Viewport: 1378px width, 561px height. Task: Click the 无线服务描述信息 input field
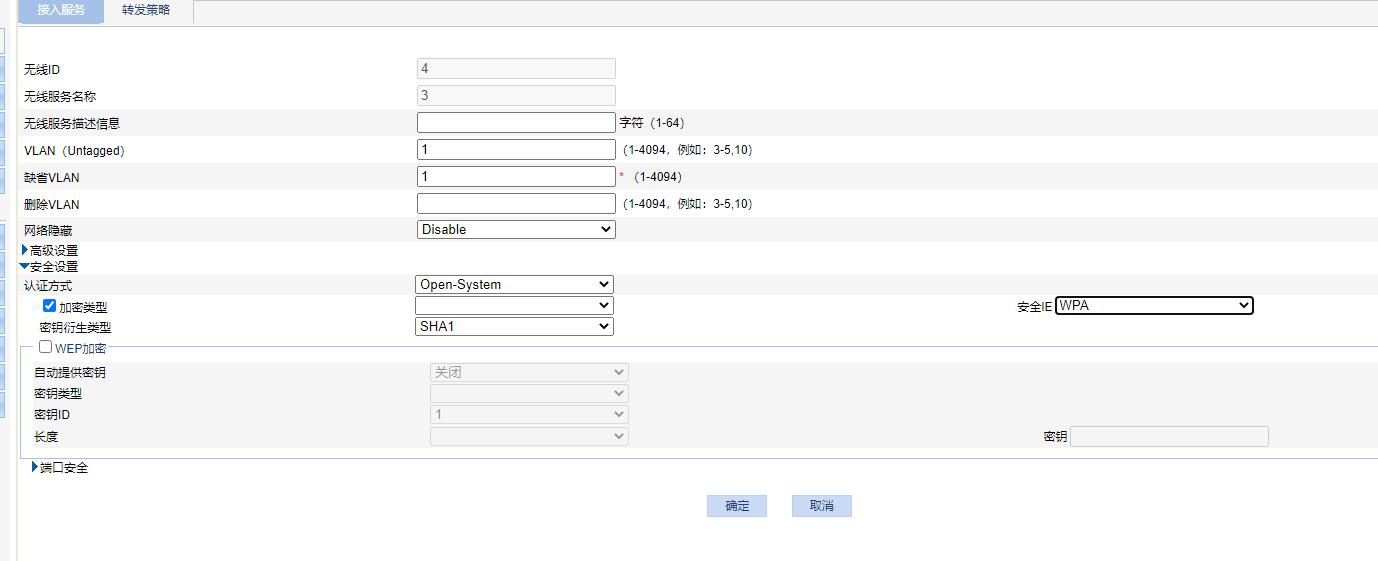tap(516, 123)
